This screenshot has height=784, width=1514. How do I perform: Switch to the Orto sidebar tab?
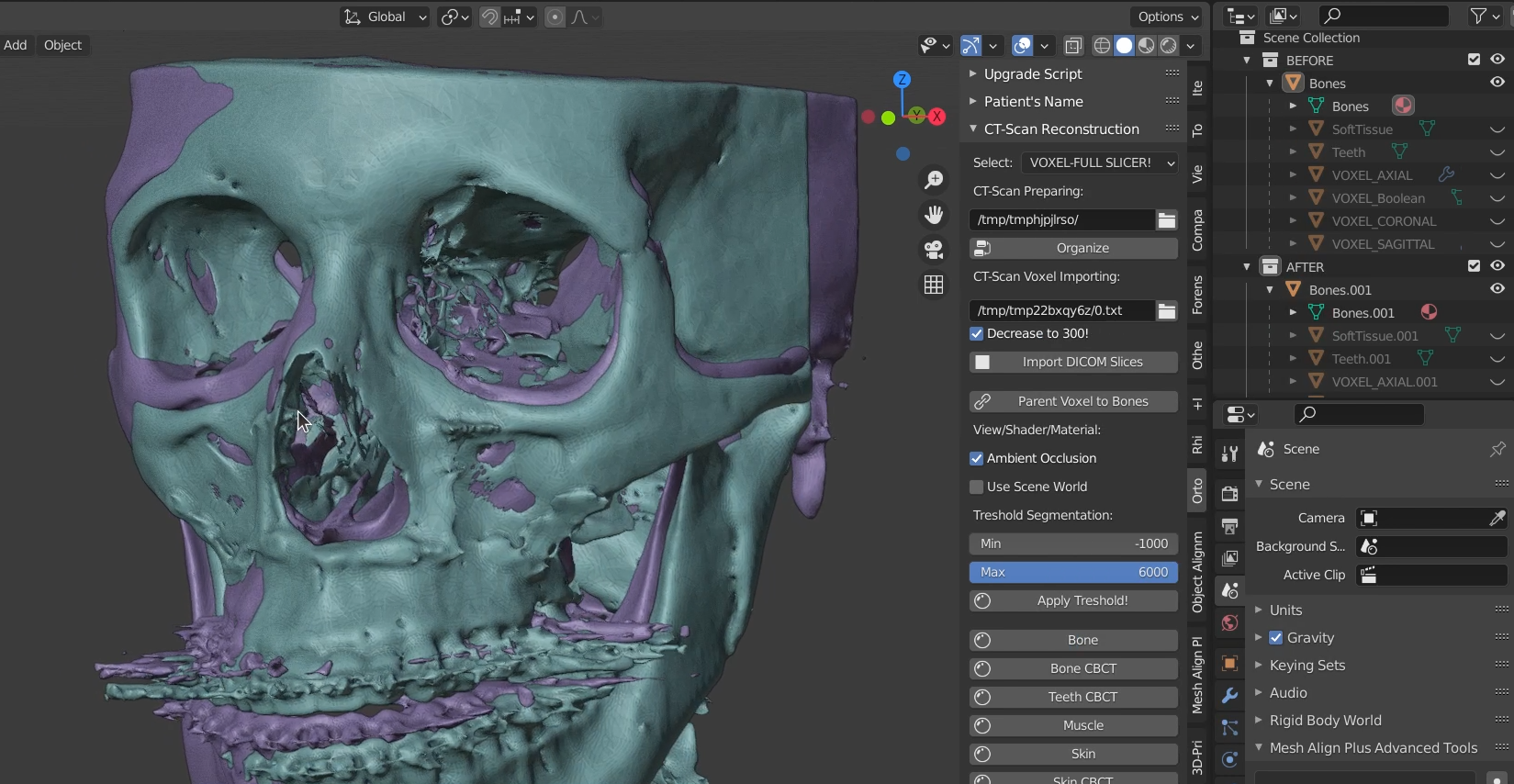point(1197,491)
